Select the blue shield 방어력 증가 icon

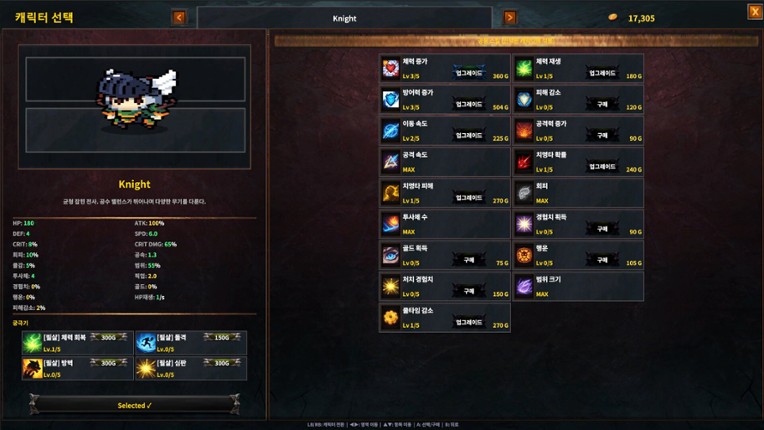pyautogui.click(x=391, y=100)
